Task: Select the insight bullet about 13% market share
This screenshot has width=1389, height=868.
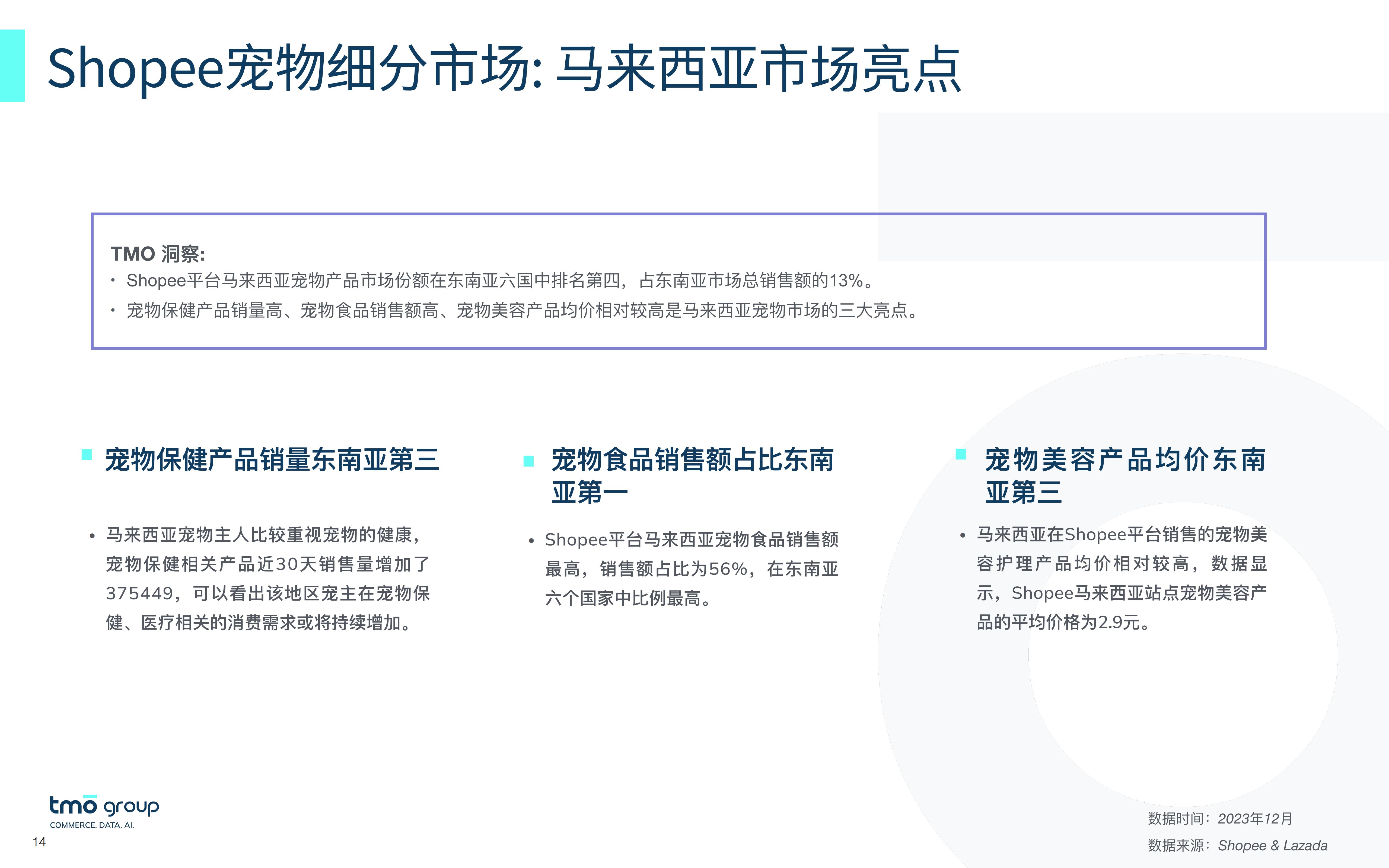Action: coord(499,281)
